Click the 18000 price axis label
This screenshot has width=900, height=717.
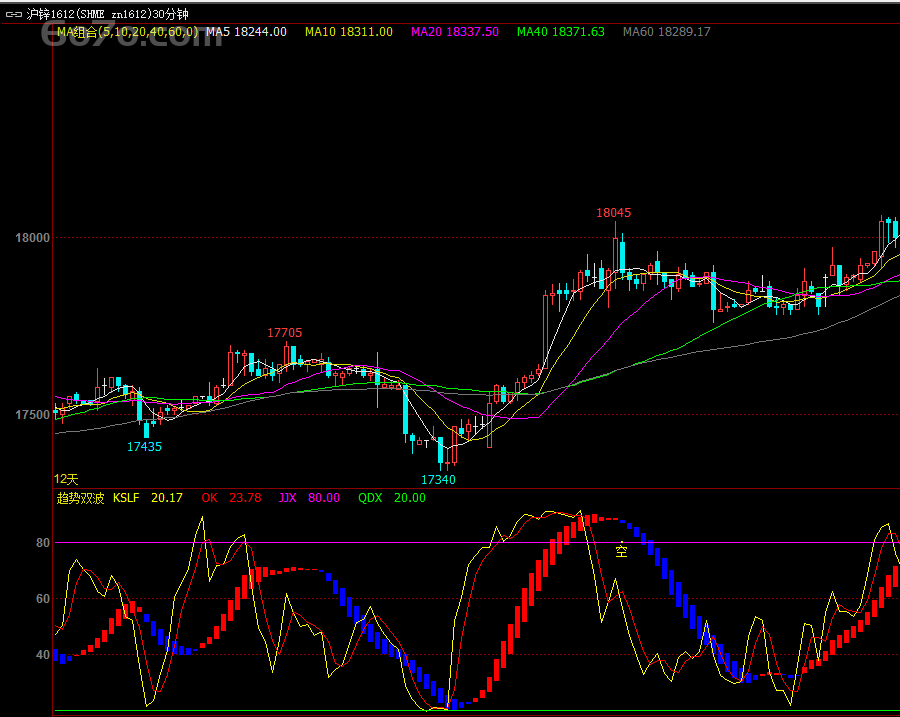click(x=32, y=238)
